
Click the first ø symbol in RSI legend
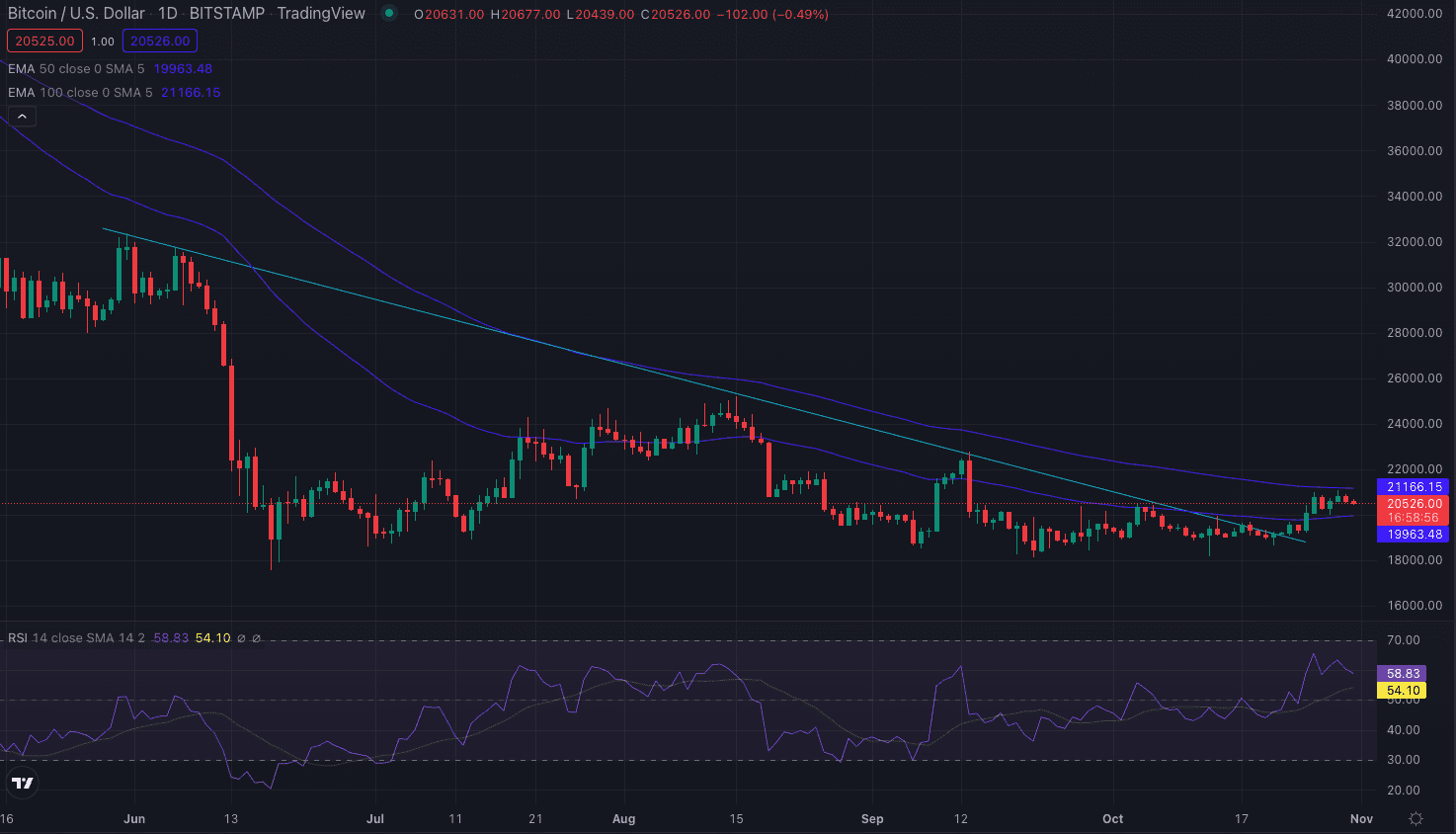241,638
